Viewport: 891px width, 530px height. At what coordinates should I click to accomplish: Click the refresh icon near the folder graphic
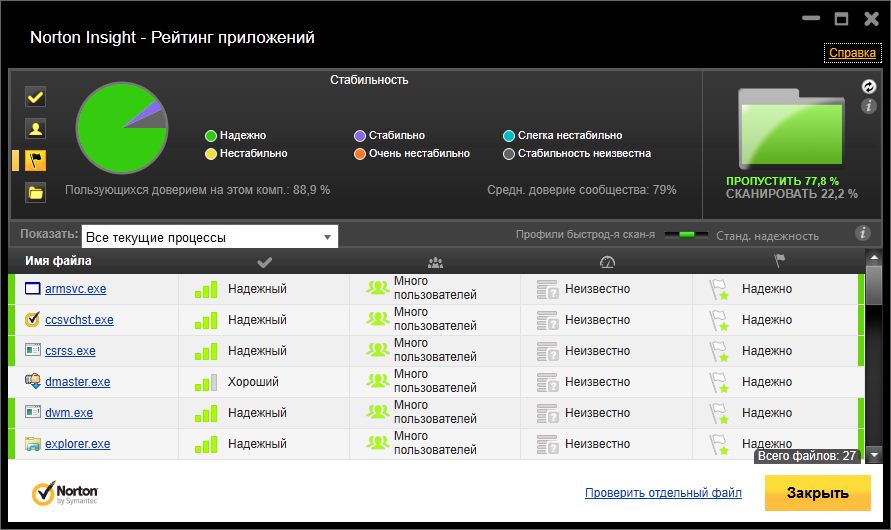(868, 86)
